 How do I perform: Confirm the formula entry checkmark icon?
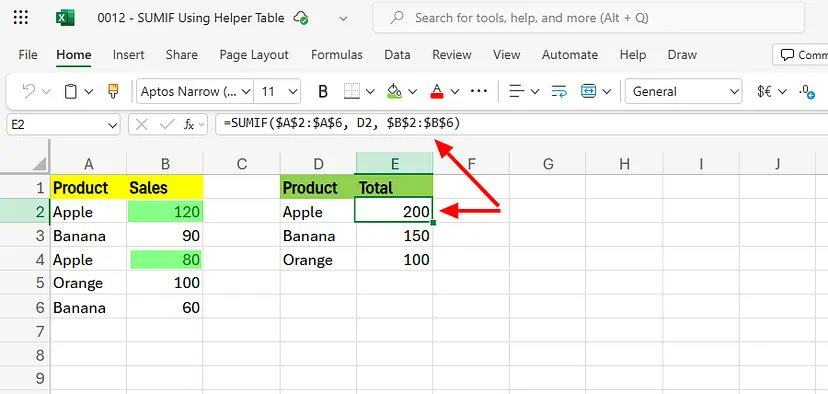click(167, 125)
